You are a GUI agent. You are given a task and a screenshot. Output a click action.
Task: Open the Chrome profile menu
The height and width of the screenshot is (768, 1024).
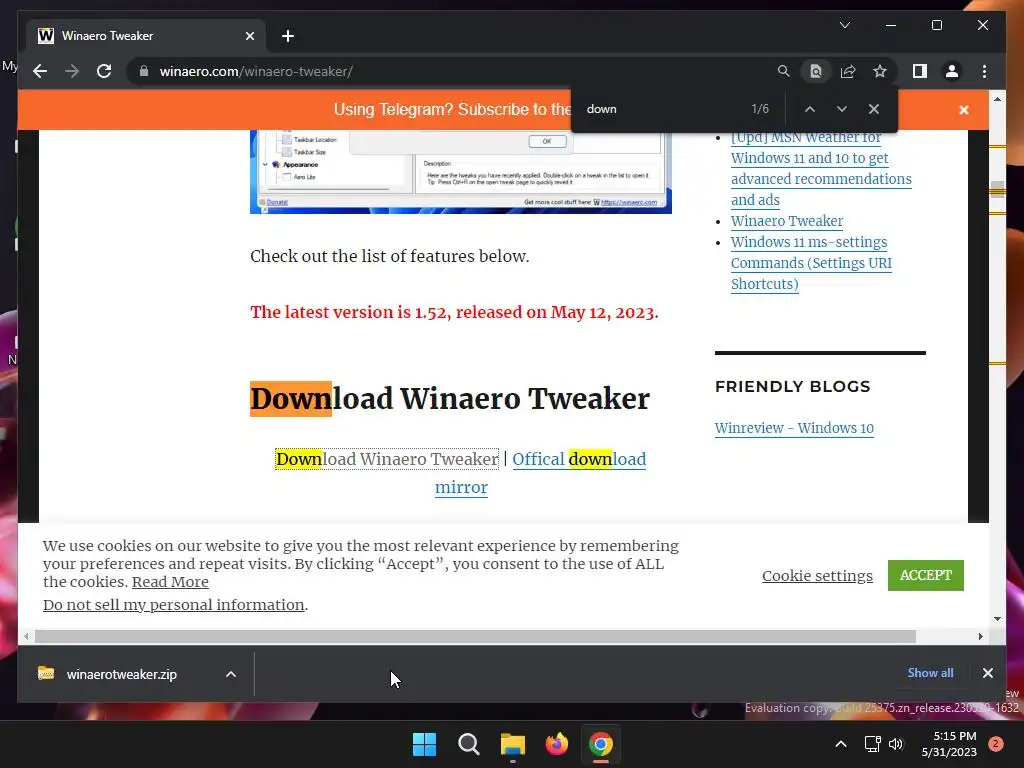(952, 71)
